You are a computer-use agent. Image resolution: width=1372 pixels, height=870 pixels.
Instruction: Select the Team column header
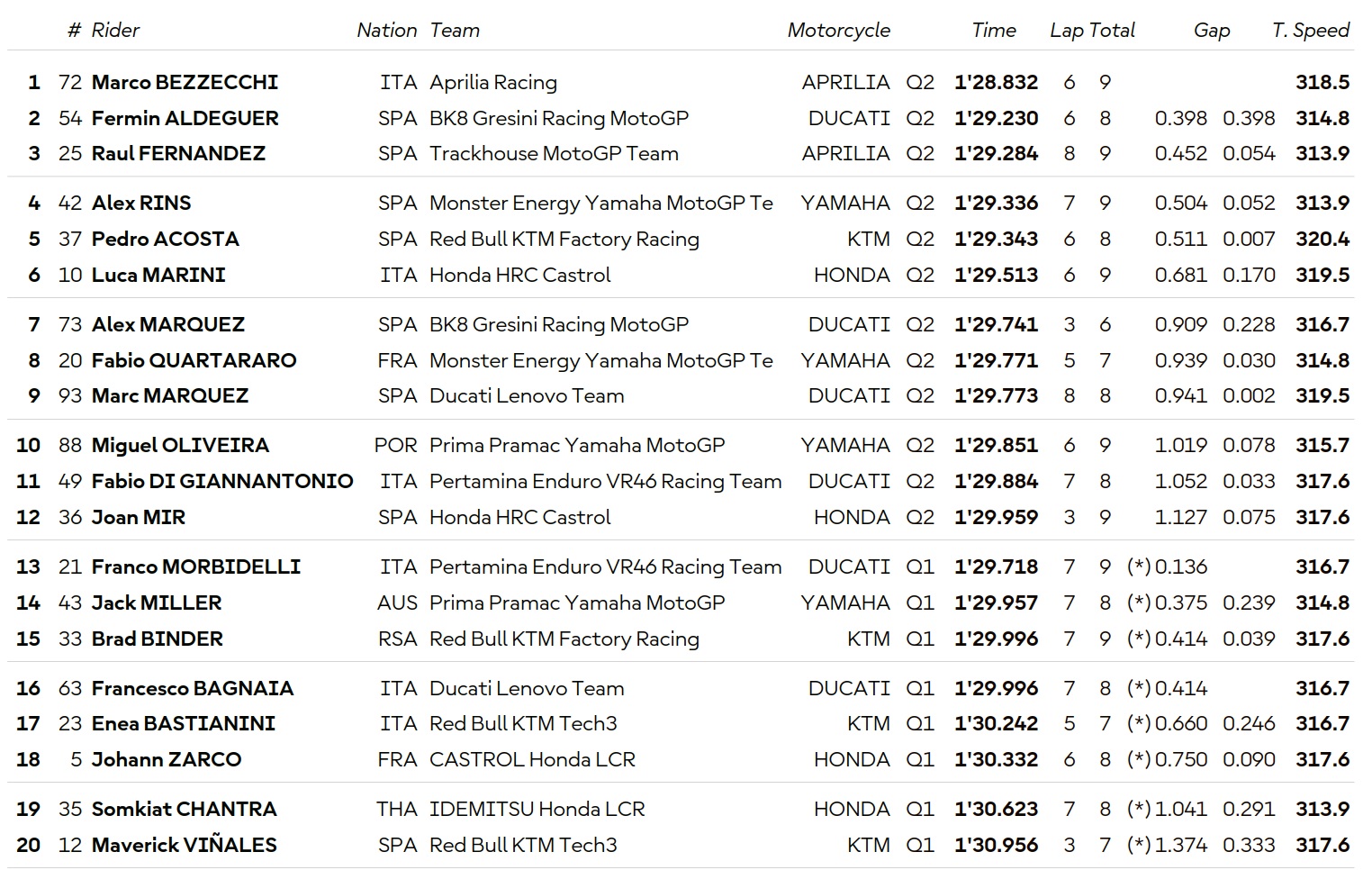(x=455, y=31)
